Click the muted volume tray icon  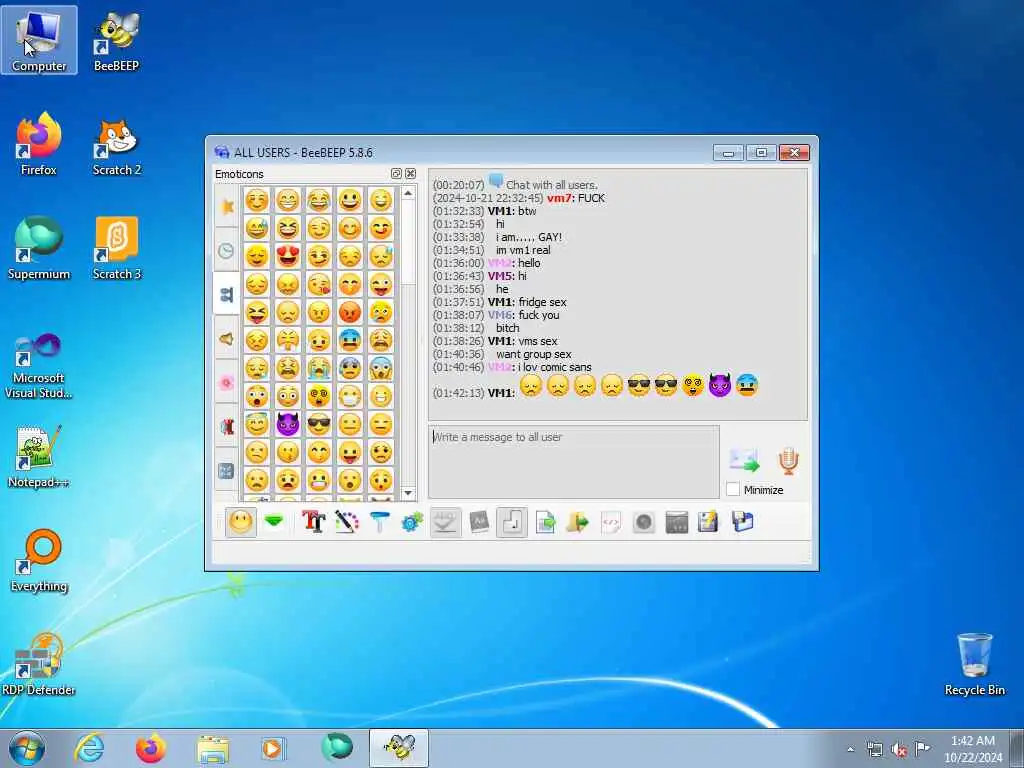[899, 749]
